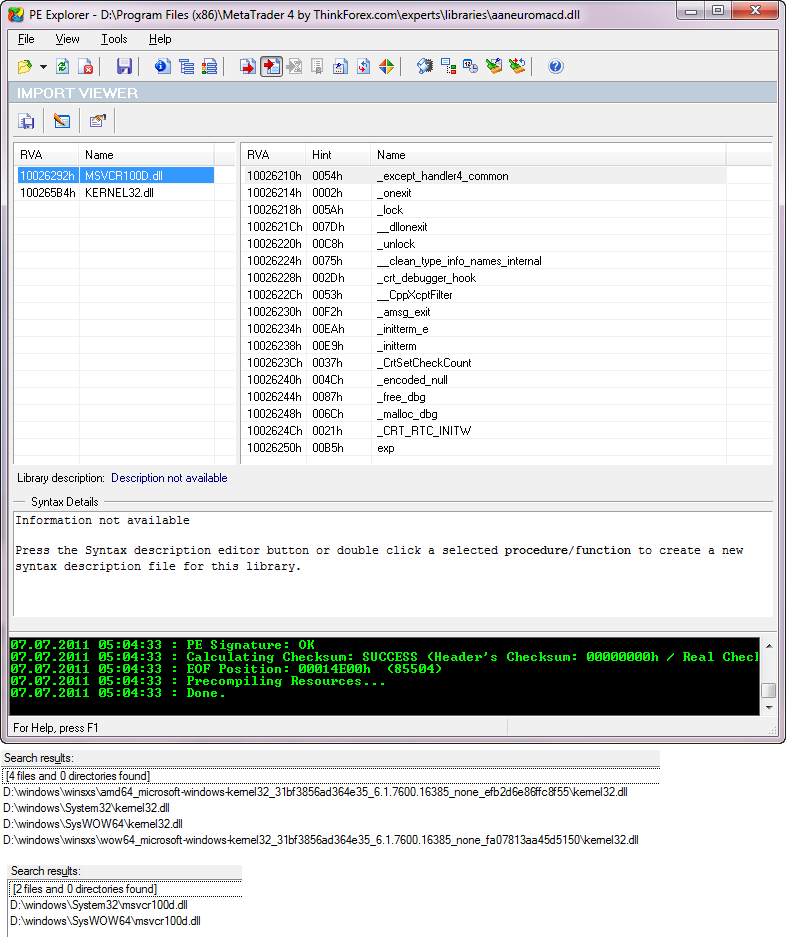Open the Debug Information viewer icon
Image resolution: width=792 pixels, height=944 pixels.
click(x=340, y=67)
